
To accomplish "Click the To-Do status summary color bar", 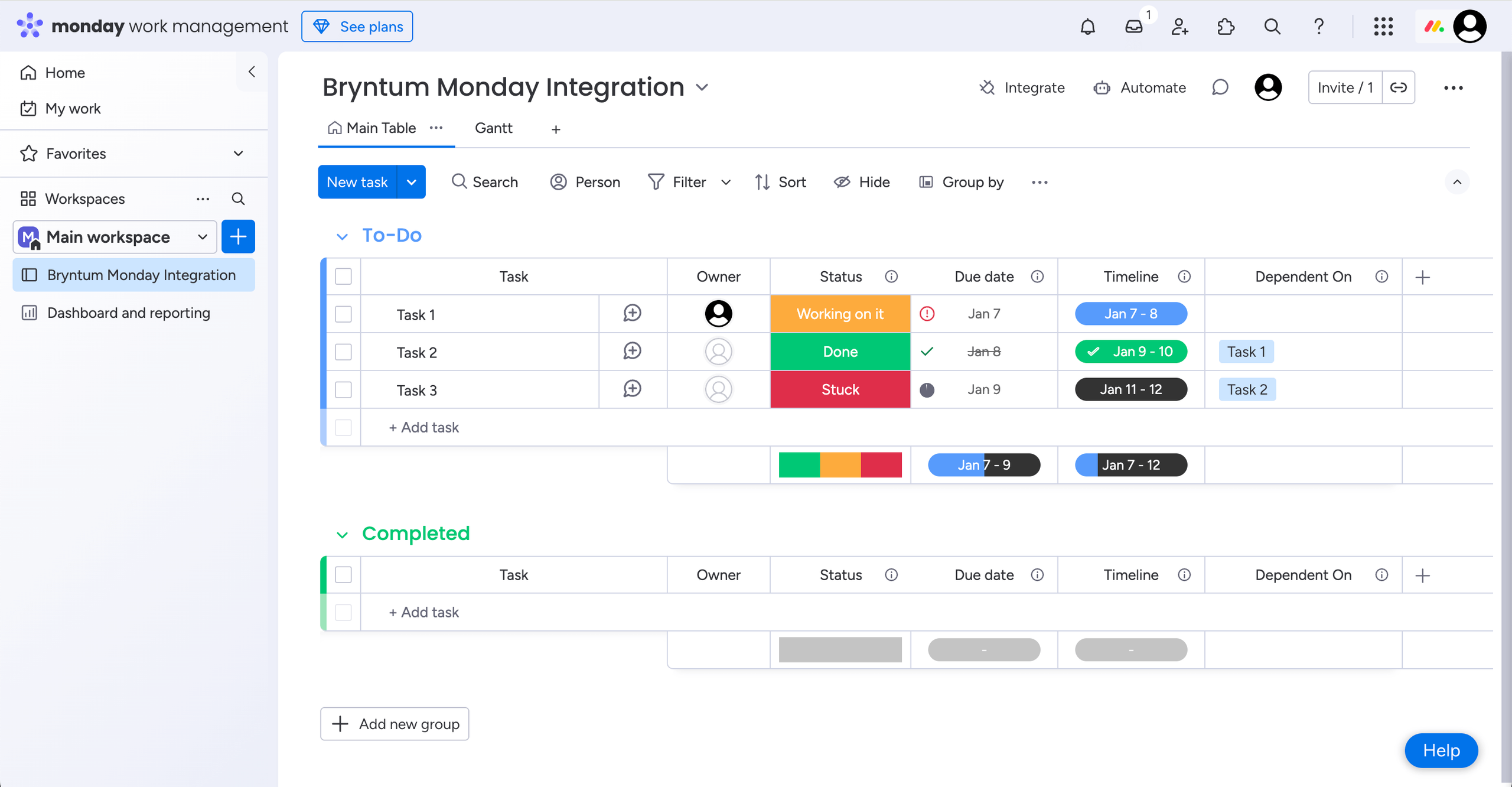I will click(840, 465).
